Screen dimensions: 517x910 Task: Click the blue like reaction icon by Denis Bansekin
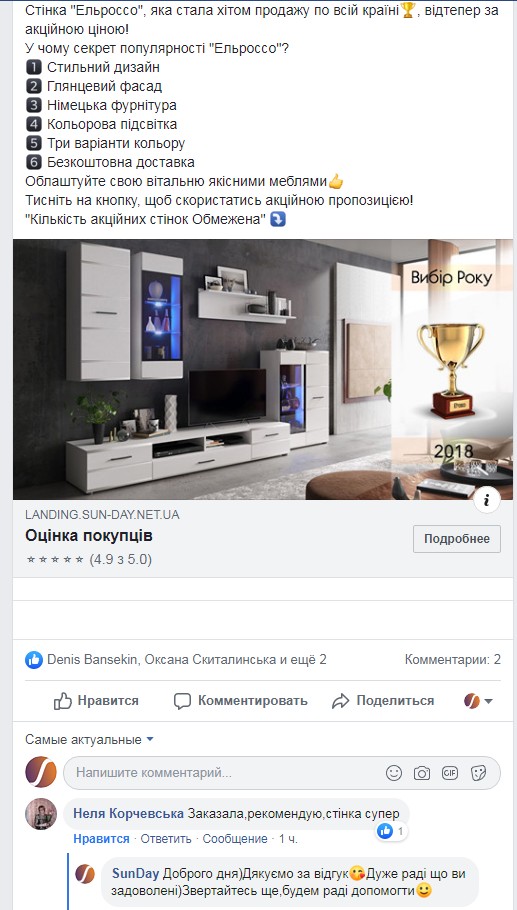click(34, 659)
